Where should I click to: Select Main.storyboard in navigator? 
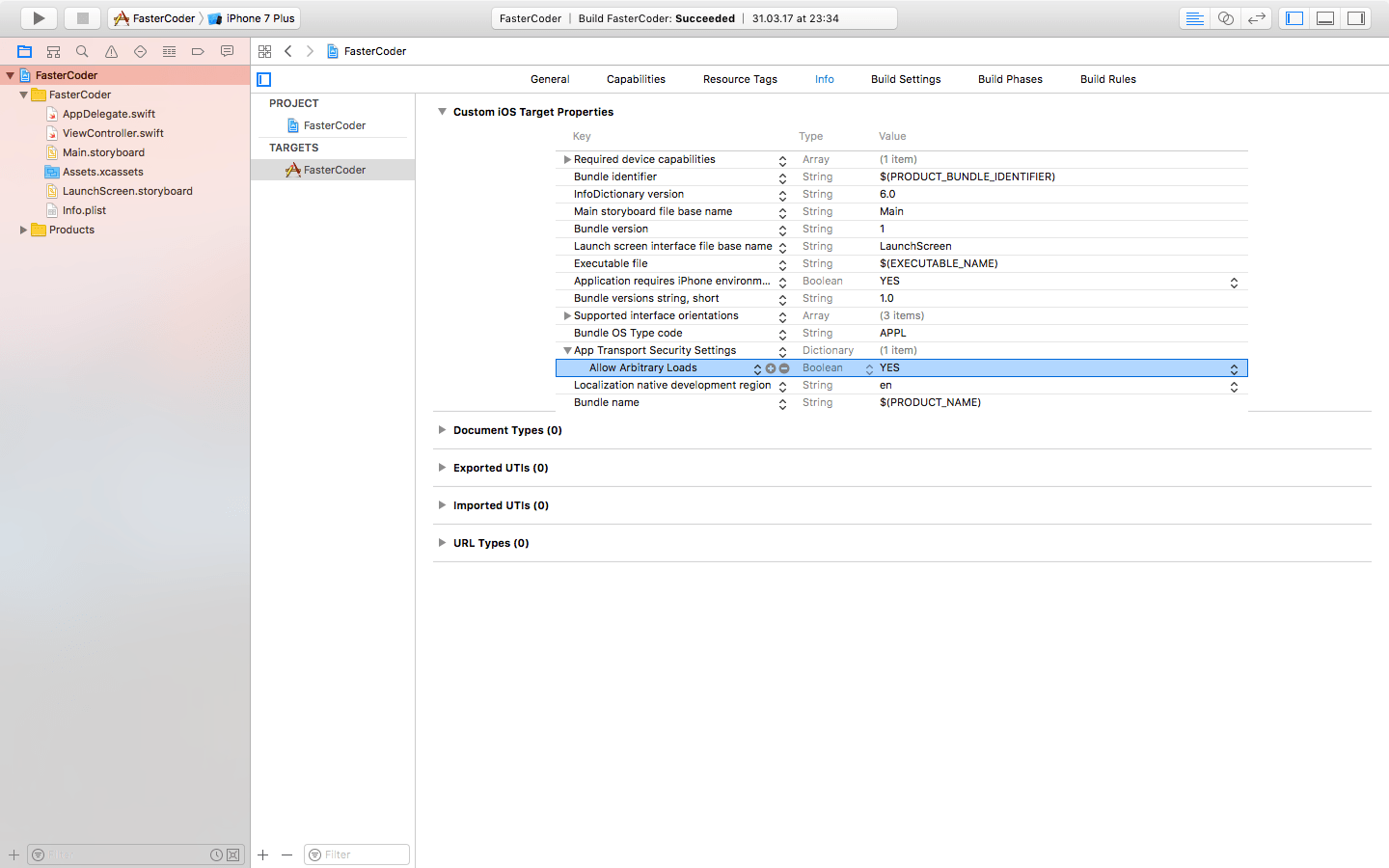103,152
